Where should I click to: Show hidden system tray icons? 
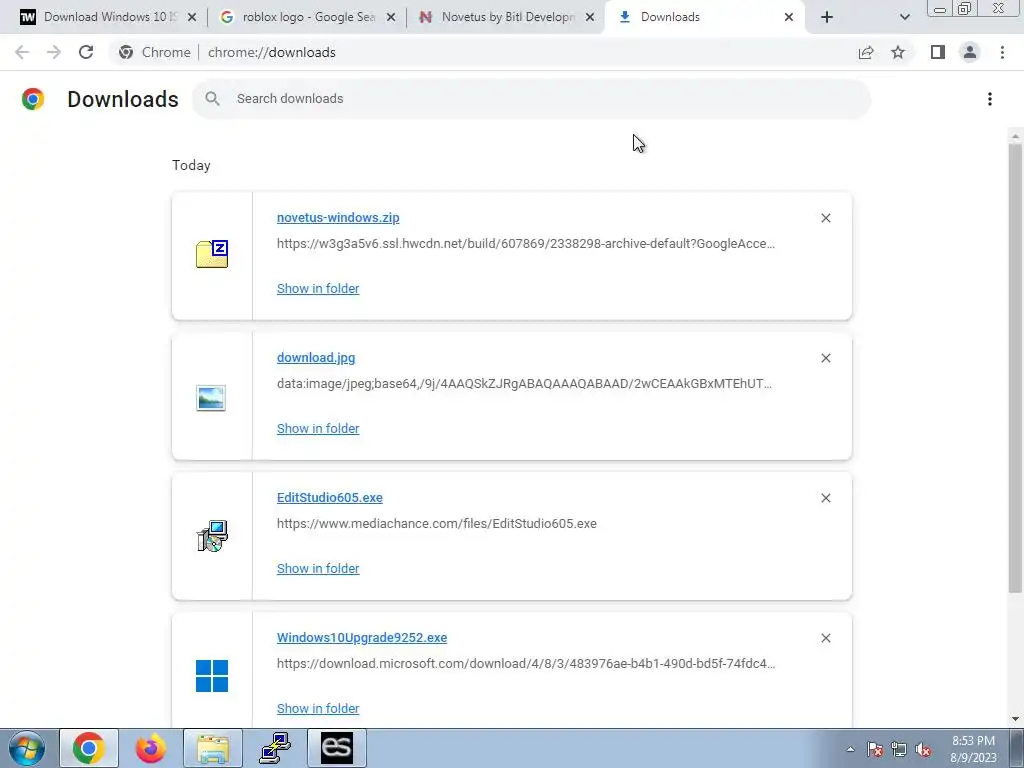(x=850, y=749)
